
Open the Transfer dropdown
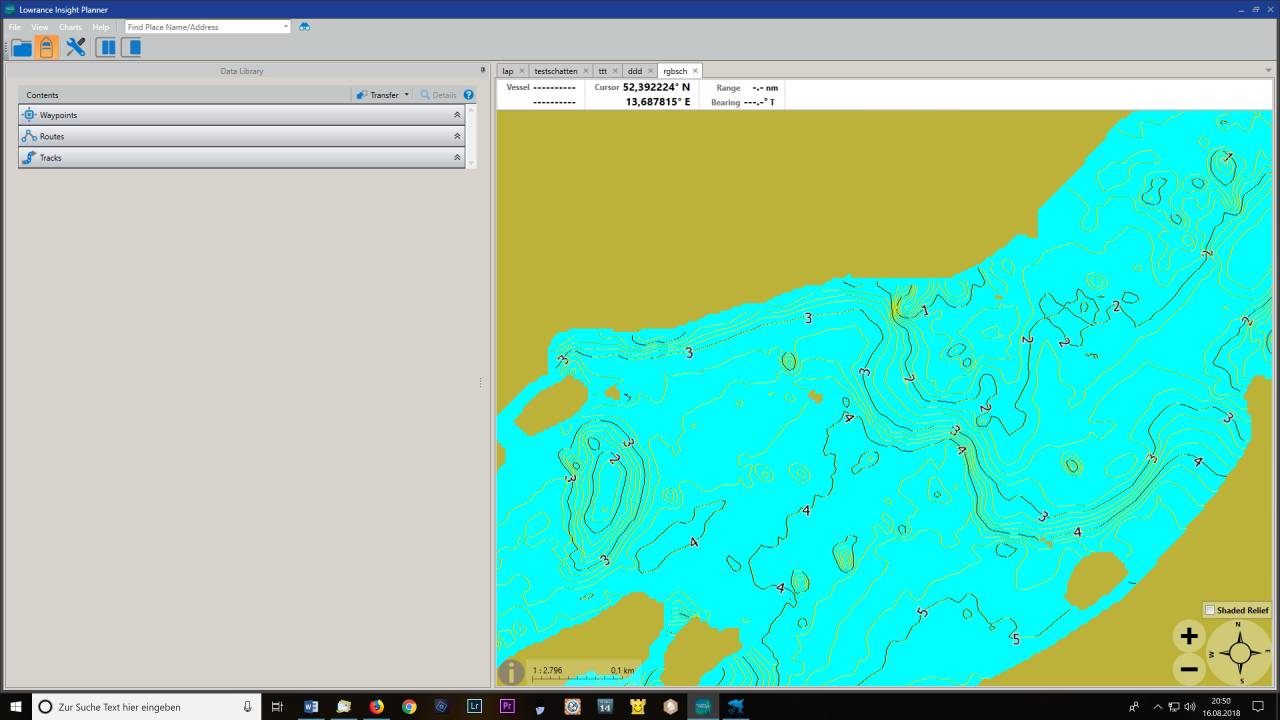(x=384, y=95)
